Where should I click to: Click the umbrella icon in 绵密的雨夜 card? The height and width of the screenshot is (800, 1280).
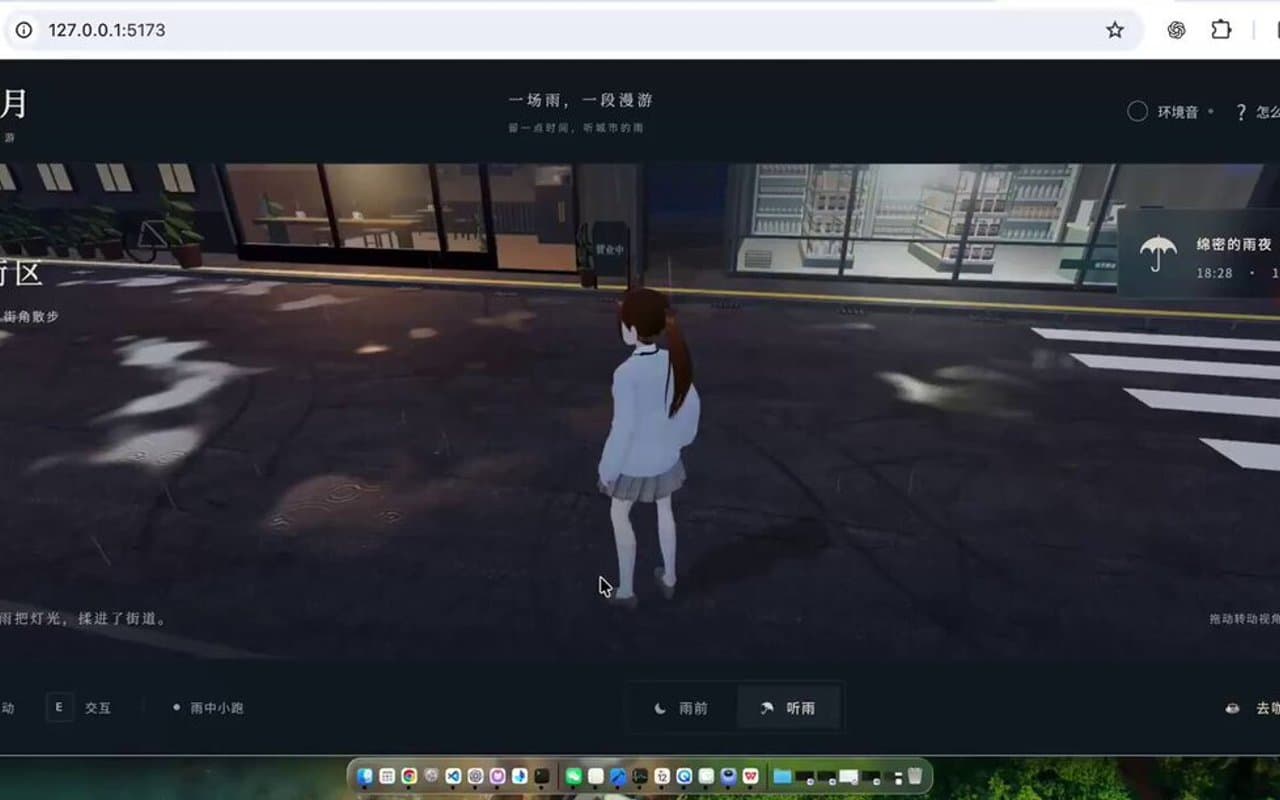[x=1158, y=254]
